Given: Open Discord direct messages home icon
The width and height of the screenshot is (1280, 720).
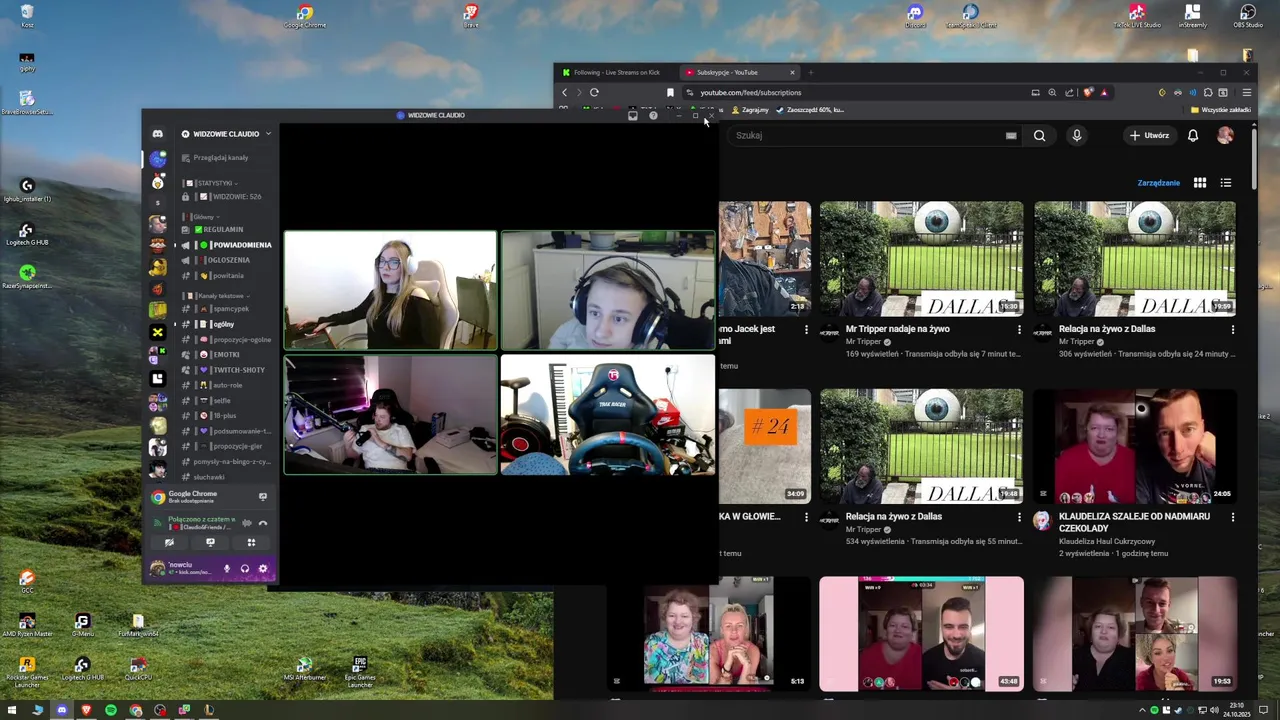Looking at the screenshot, I should 157,134.
